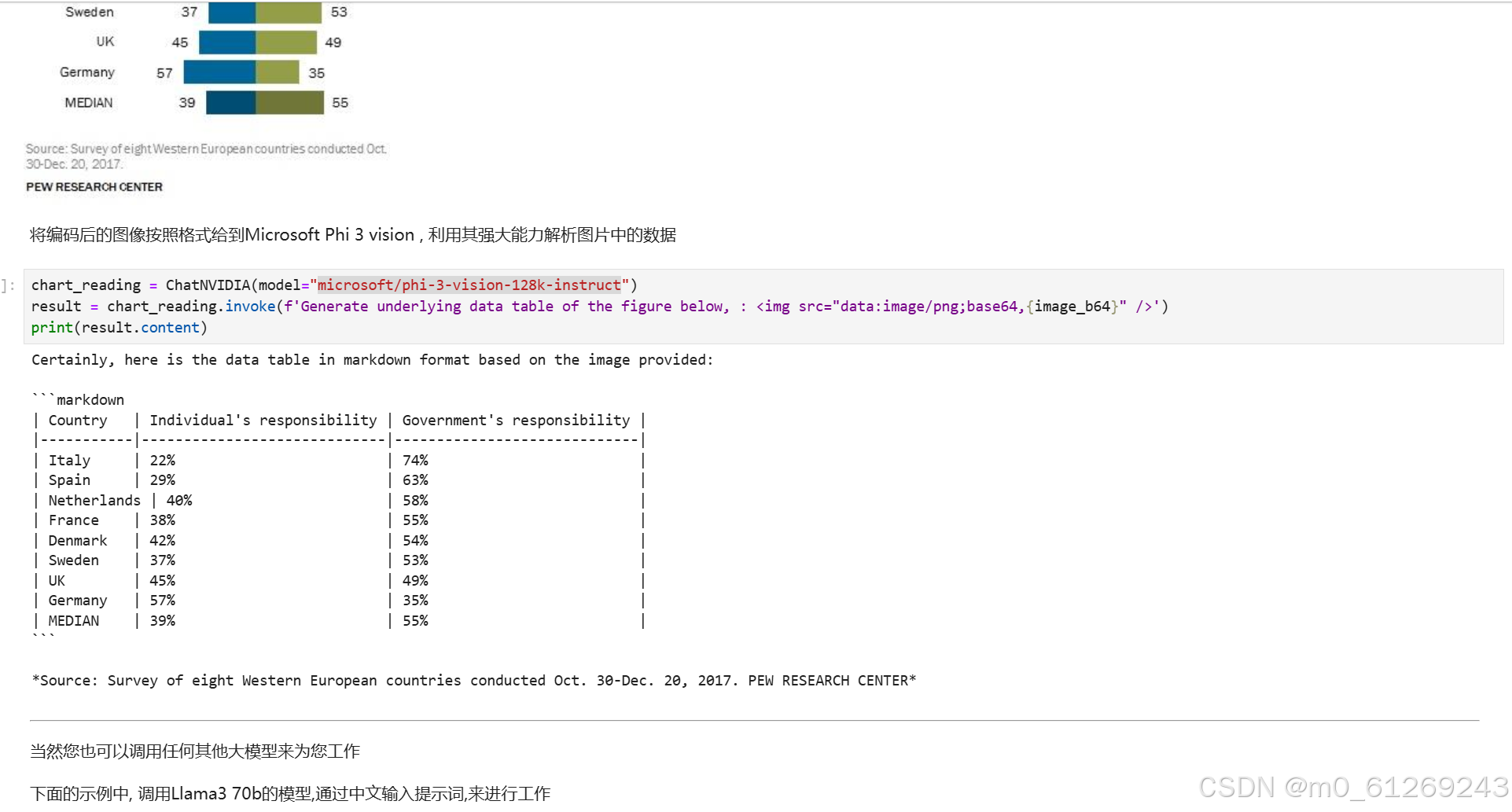Click the opening "```markdown" fence line
Image resolution: width=1512 pixels, height=812 pixels.
[x=78, y=400]
